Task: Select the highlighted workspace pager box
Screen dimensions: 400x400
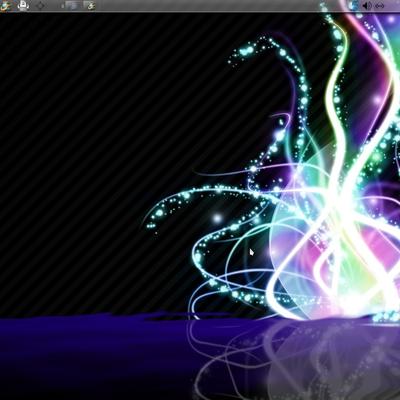Action: click(x=73, y=5)
